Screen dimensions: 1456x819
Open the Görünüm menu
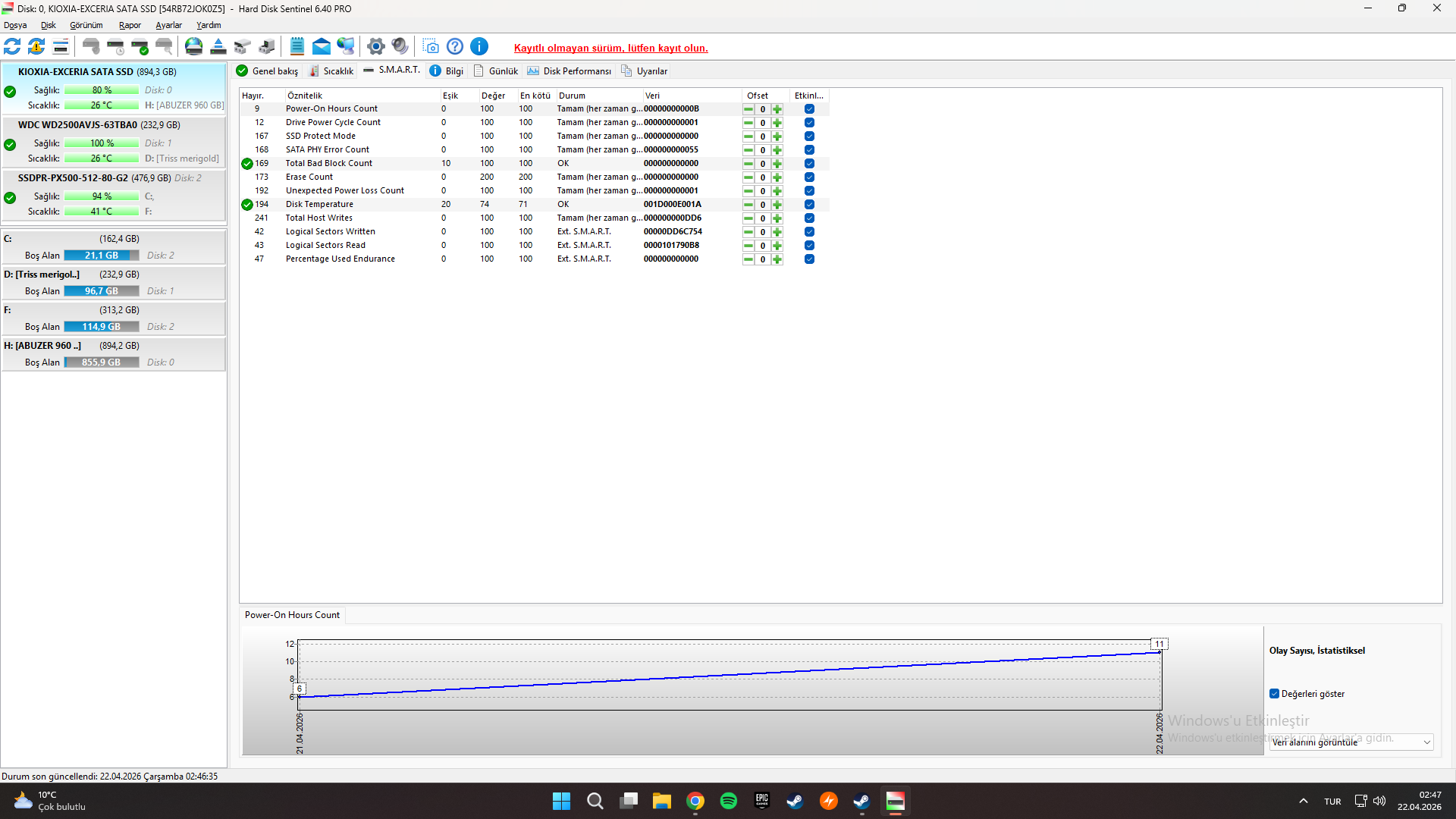[86, 25]
